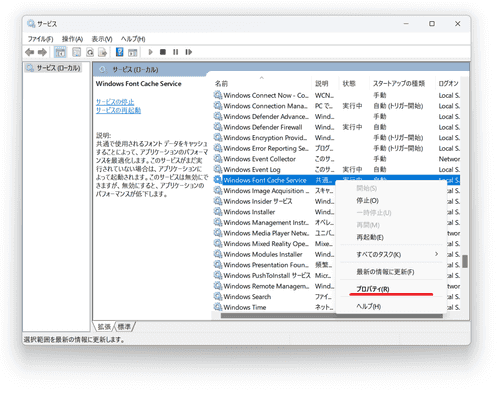The width and height of the screenshot is (500, 395).
Task: Click Networ logon cell of Windows Event Collector
Action: [x=449, y=159]
